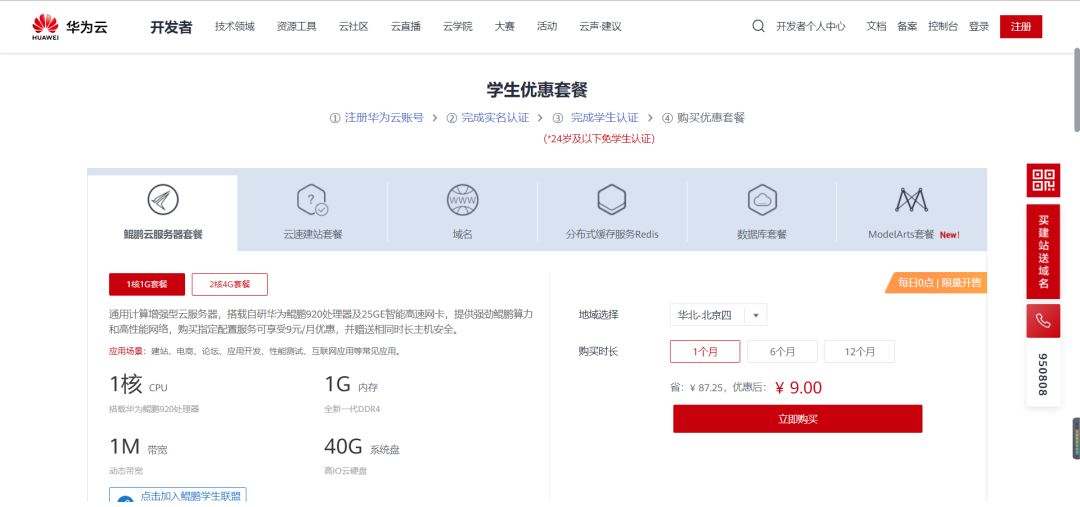Viewport: 1080px width, 507px height.
Task: Click the 登录 link
Action: (979, 27)
